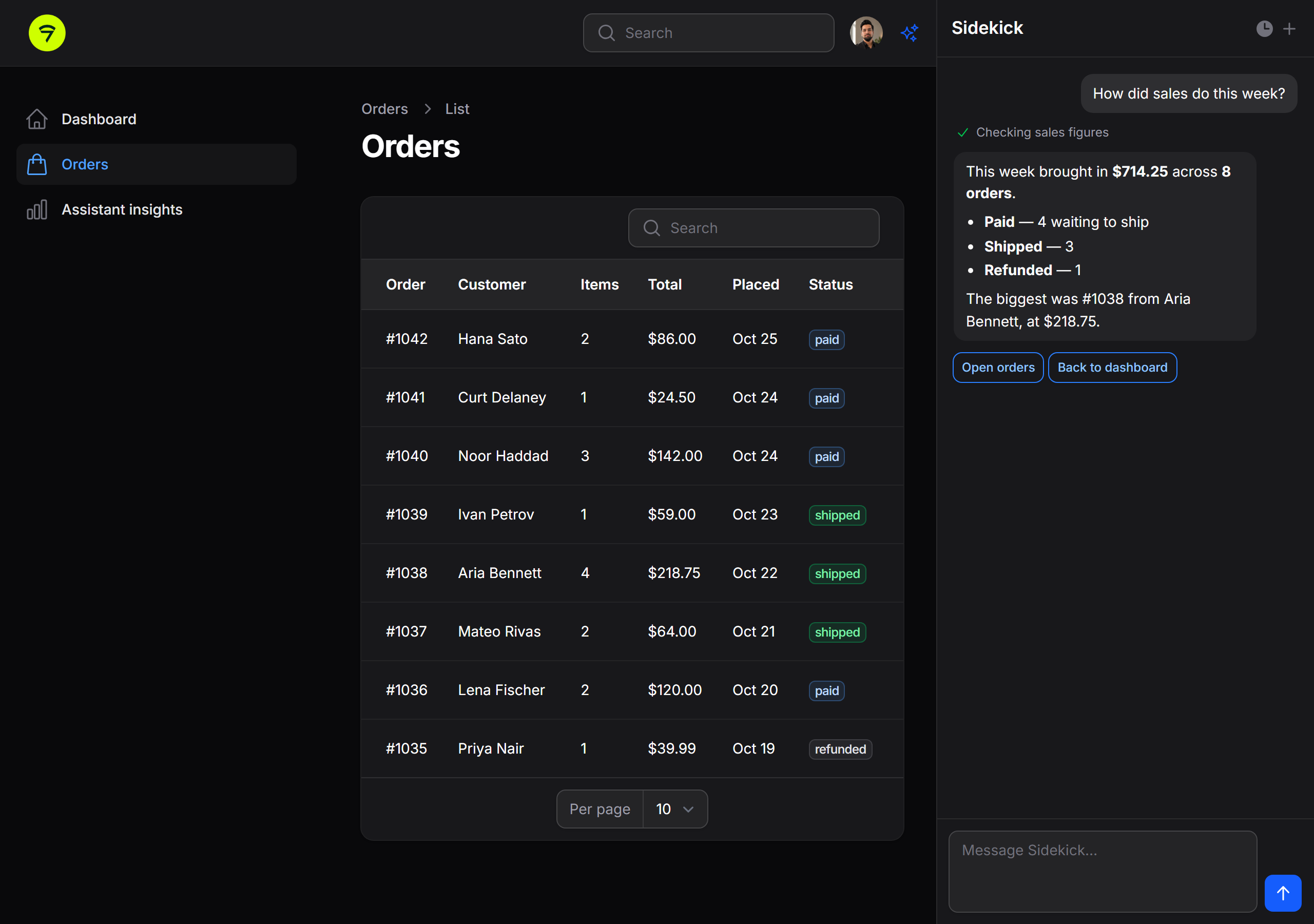Sort by the Items column header
The image size is (1314, 924).
(x=599, y=284)
